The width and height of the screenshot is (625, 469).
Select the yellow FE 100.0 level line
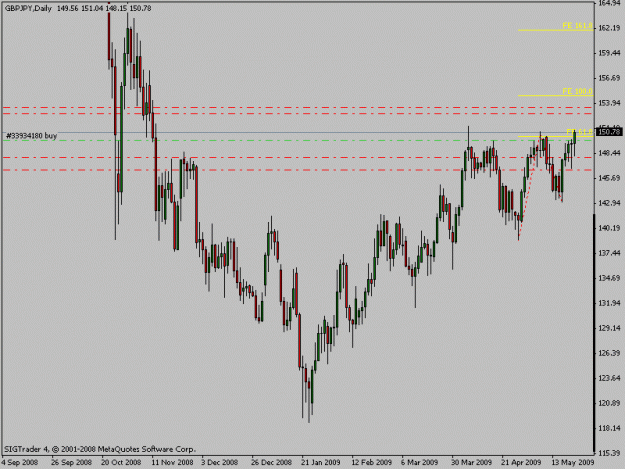click(x=555, y=96)
